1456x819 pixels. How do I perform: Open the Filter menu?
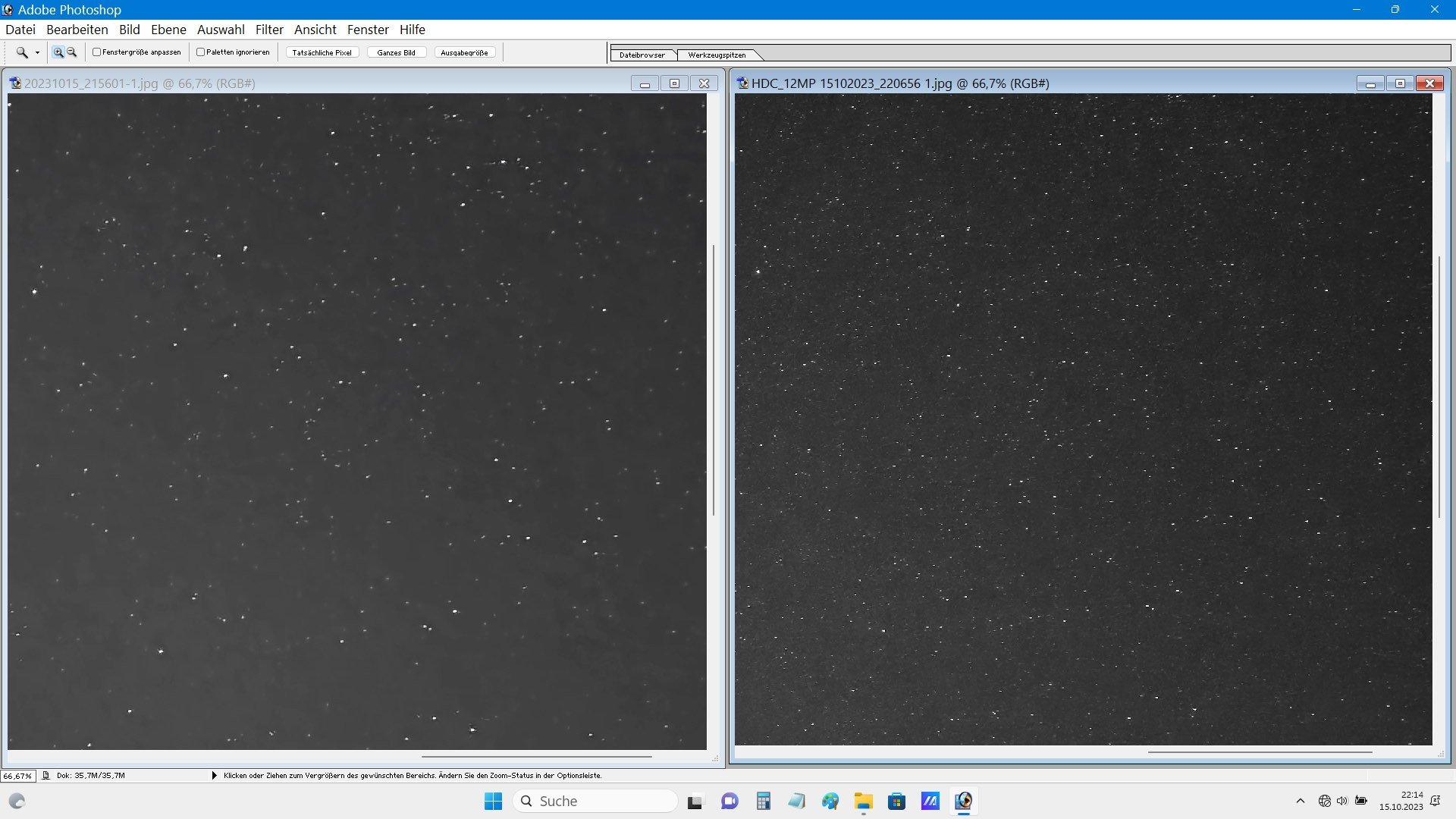tap(268, 30)
